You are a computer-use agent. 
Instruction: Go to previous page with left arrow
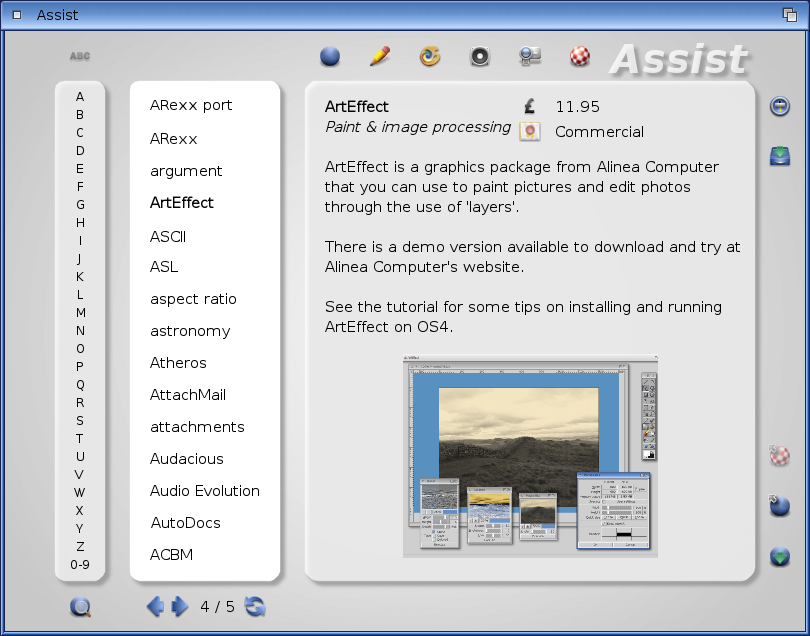155,607
